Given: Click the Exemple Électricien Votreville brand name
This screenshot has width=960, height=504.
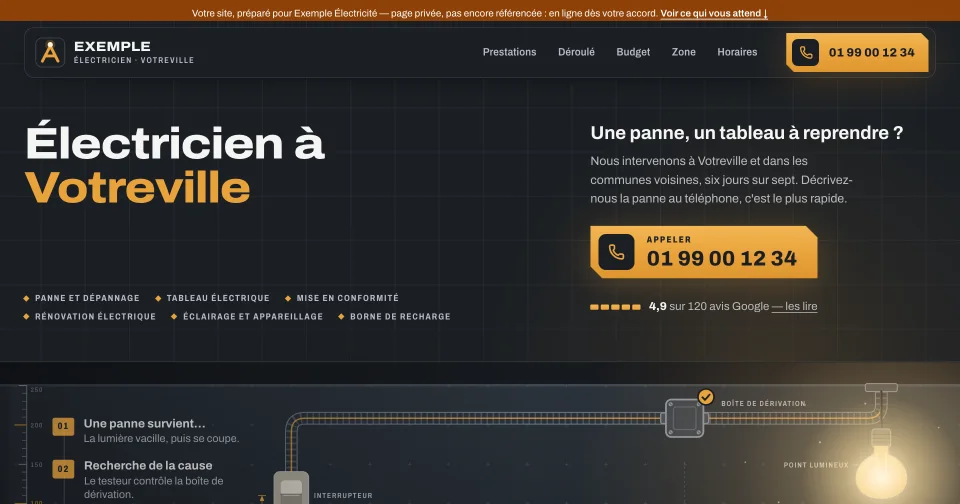Looking at the screenshot, I should pyautogui.click(x=134, y=52).
